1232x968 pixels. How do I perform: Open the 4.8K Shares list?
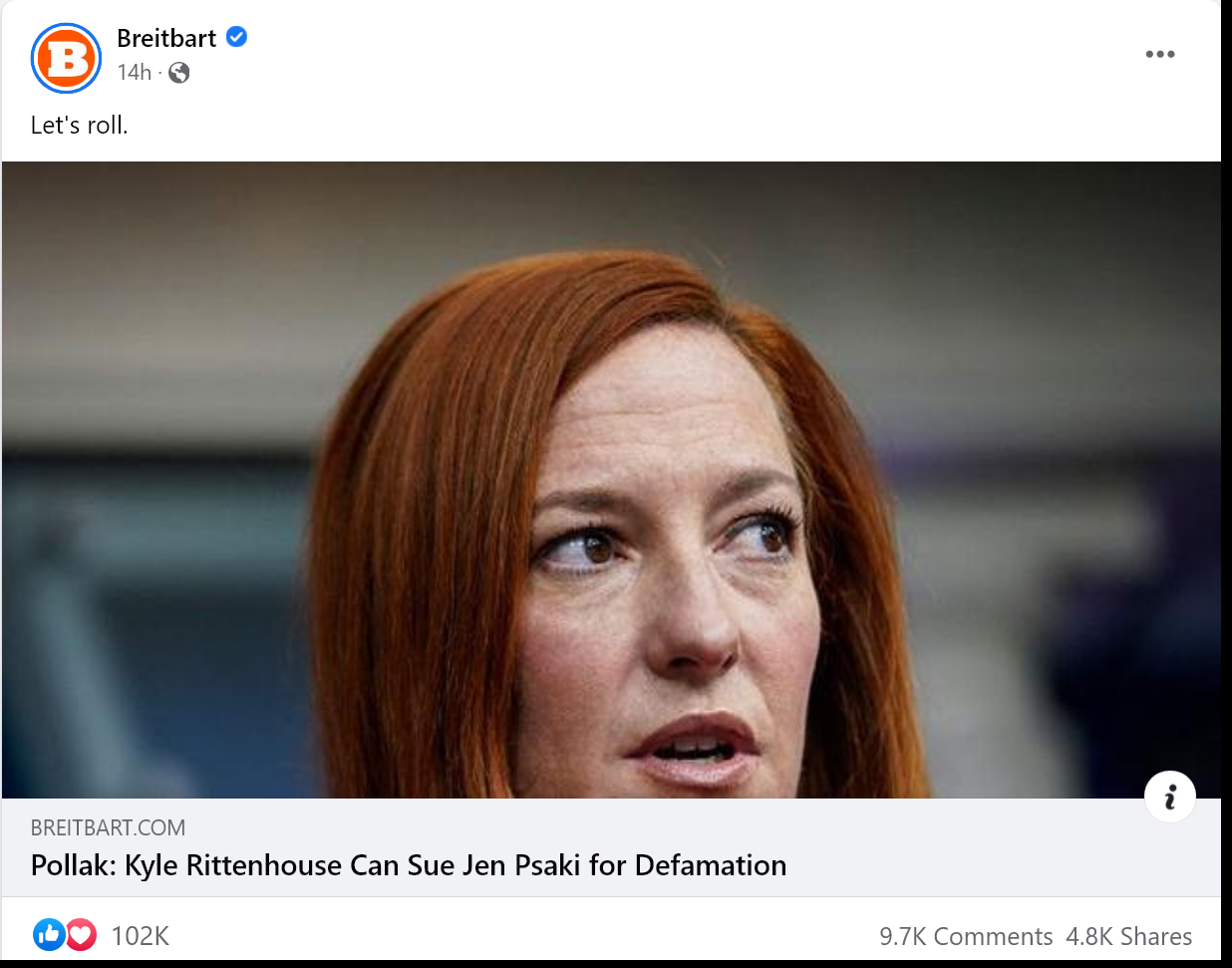click(x=1129, y=936)
